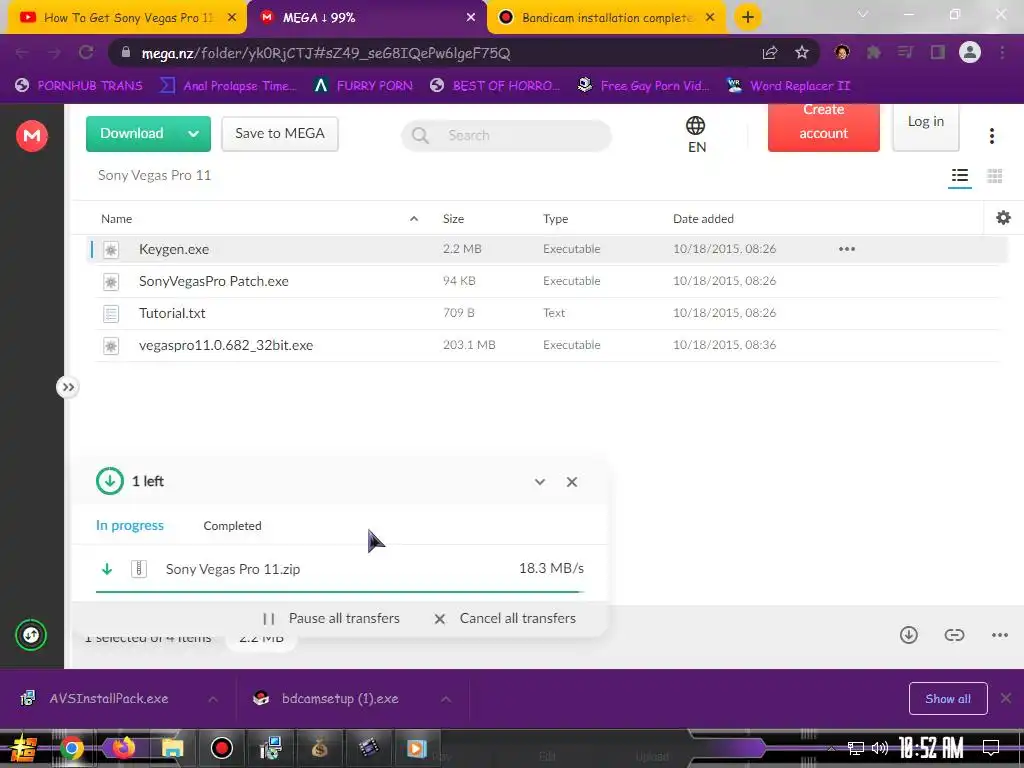
Task: Pause all transfers
Action: (331, 618)
